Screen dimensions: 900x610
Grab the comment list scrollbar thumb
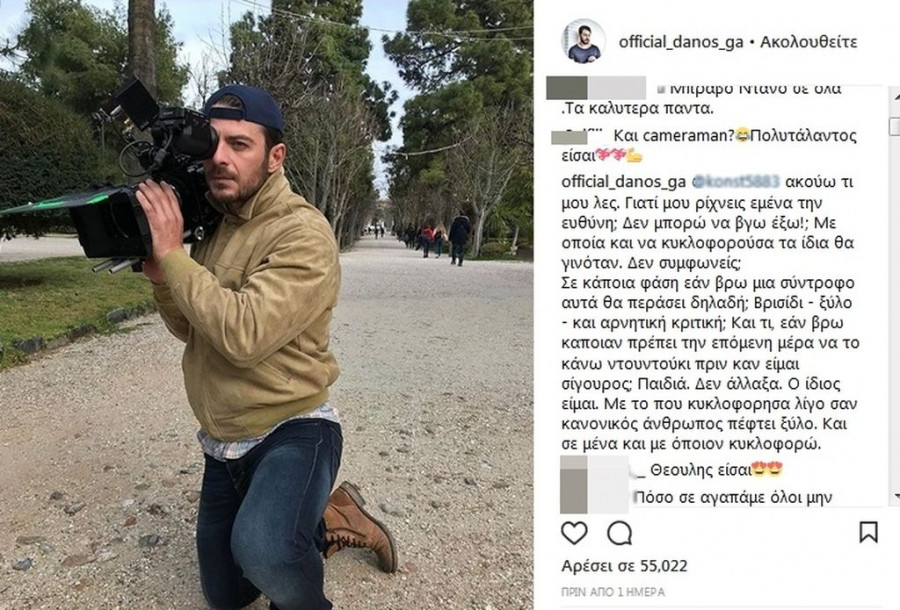(894, 127)
